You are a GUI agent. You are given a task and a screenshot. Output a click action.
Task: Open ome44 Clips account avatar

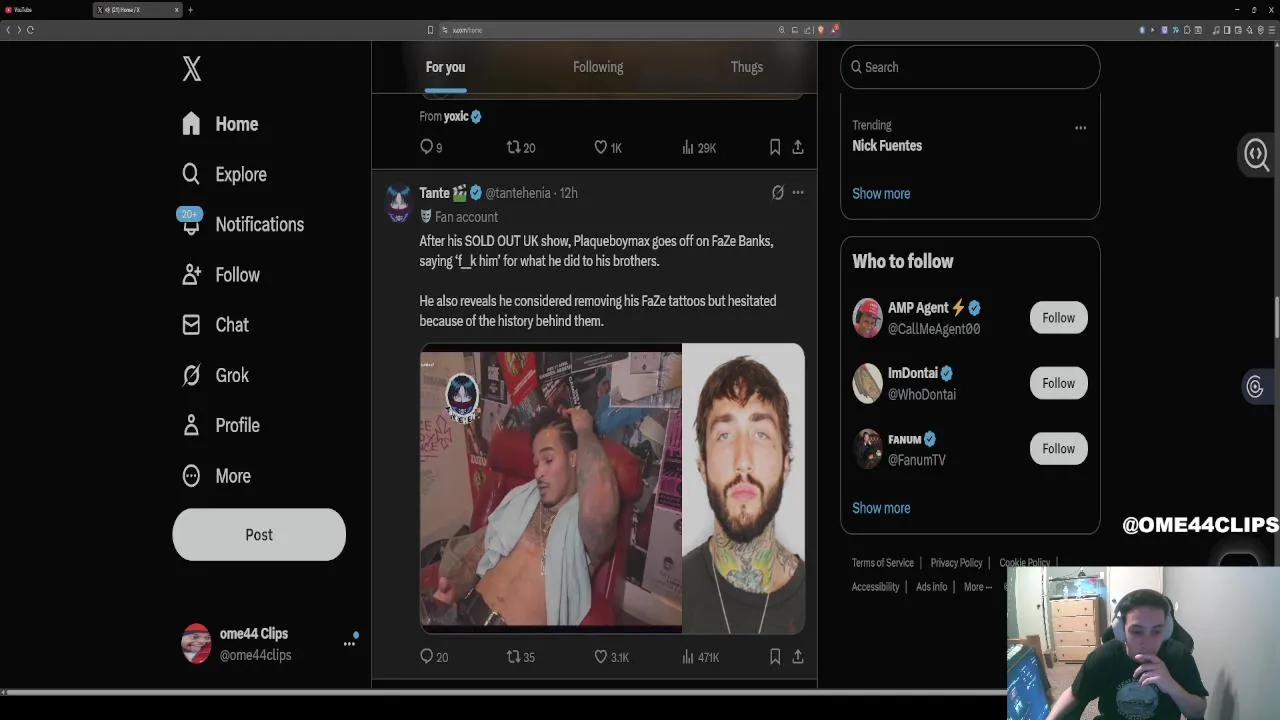click(x=196, y=643)
